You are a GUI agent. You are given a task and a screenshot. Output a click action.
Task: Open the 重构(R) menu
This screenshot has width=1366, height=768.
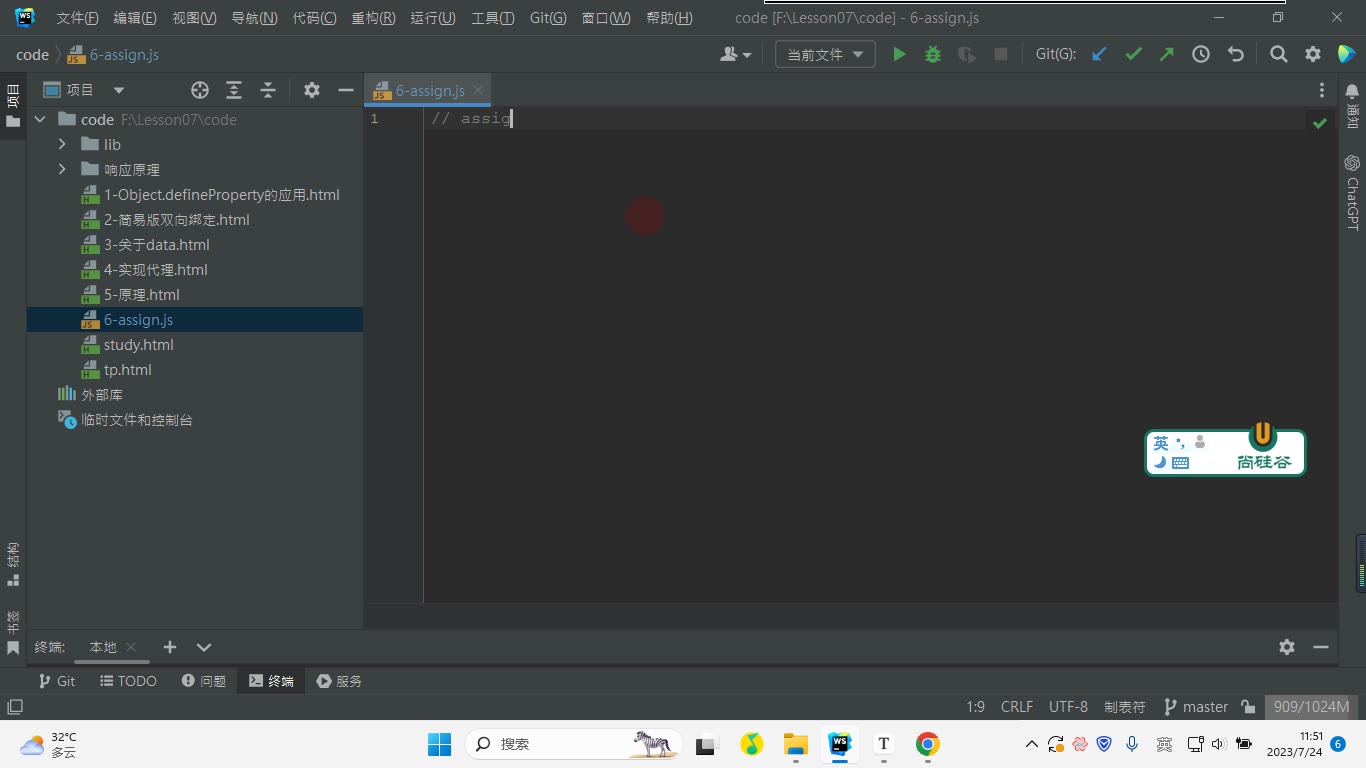(373, 18)
